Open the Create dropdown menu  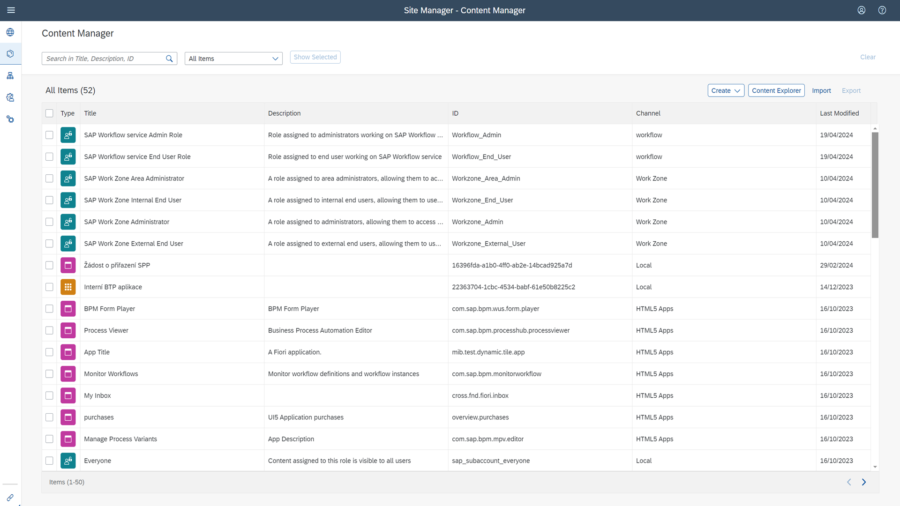(x=726, y=90)
